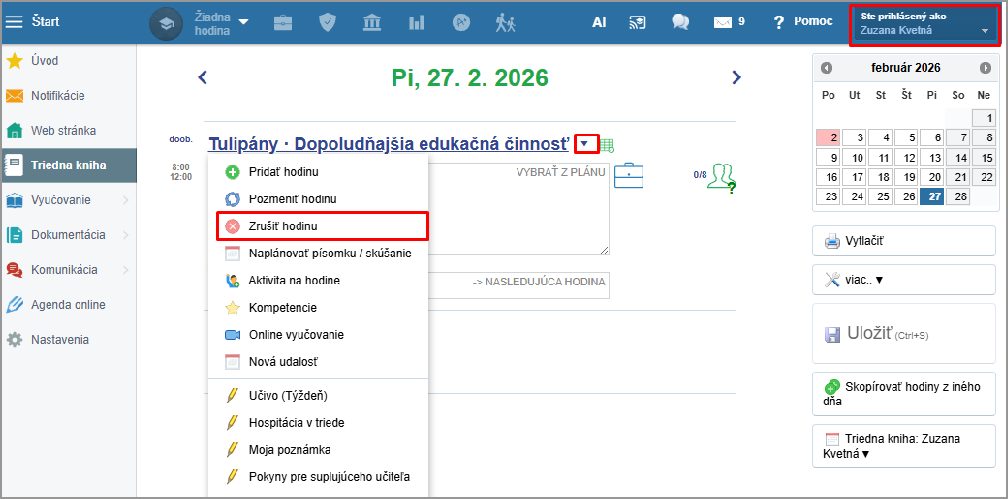Click the Uložiť save button

click(904, 334)
